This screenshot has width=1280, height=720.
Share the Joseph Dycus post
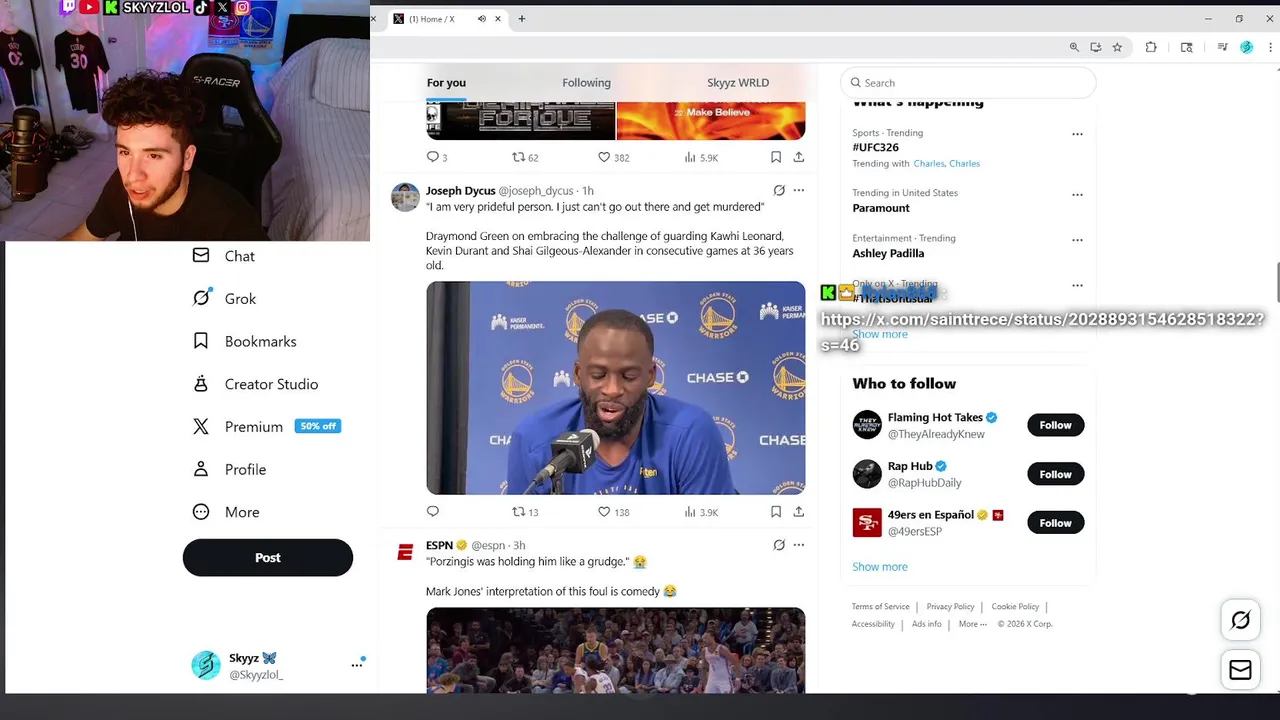799,512
